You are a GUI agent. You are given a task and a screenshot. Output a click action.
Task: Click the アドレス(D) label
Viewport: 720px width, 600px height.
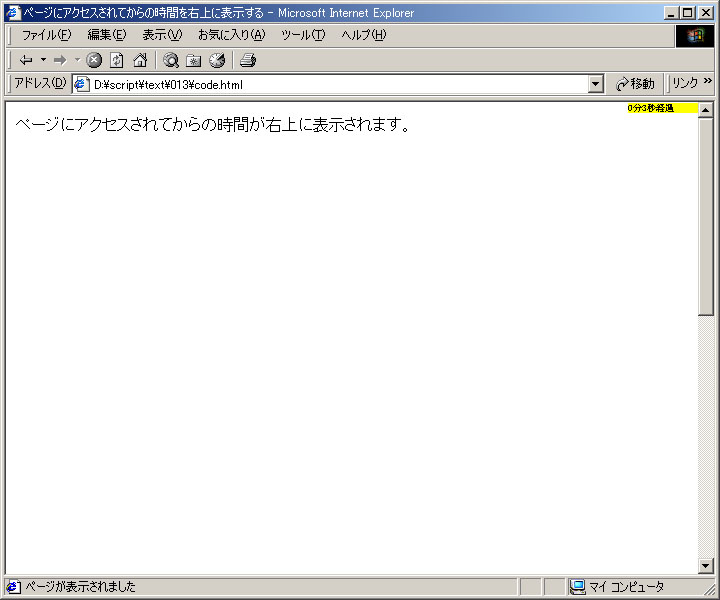(x=40, y=83)
